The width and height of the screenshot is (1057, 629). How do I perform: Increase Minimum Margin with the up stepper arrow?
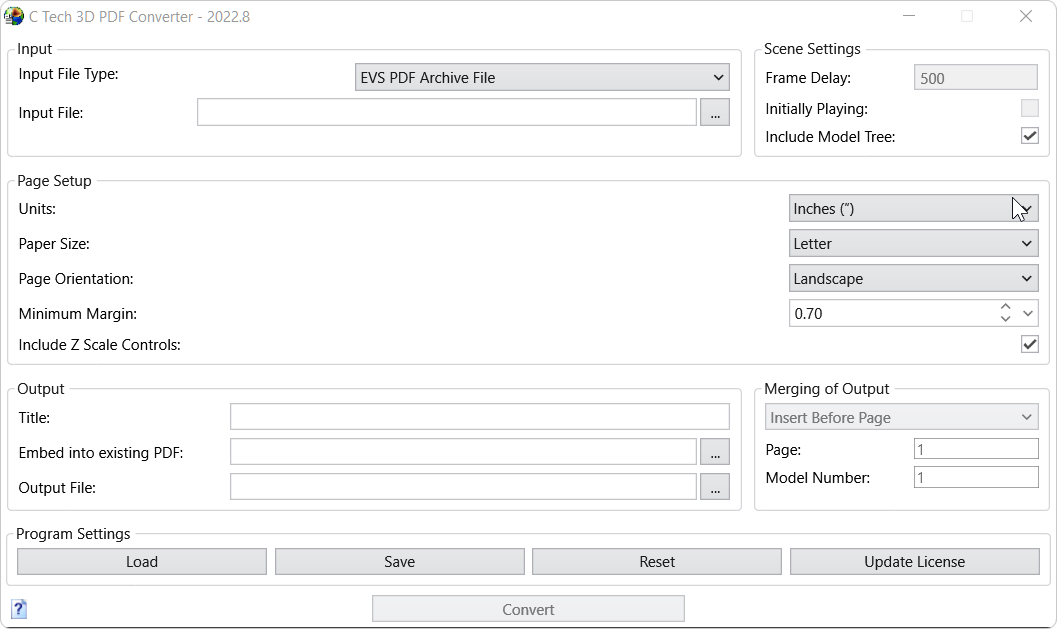point(1005,308)
